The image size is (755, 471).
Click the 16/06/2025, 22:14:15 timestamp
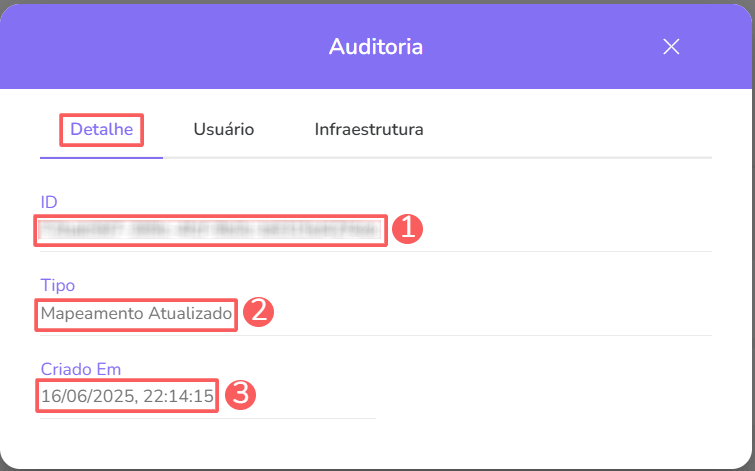click(x=127, y=397)
